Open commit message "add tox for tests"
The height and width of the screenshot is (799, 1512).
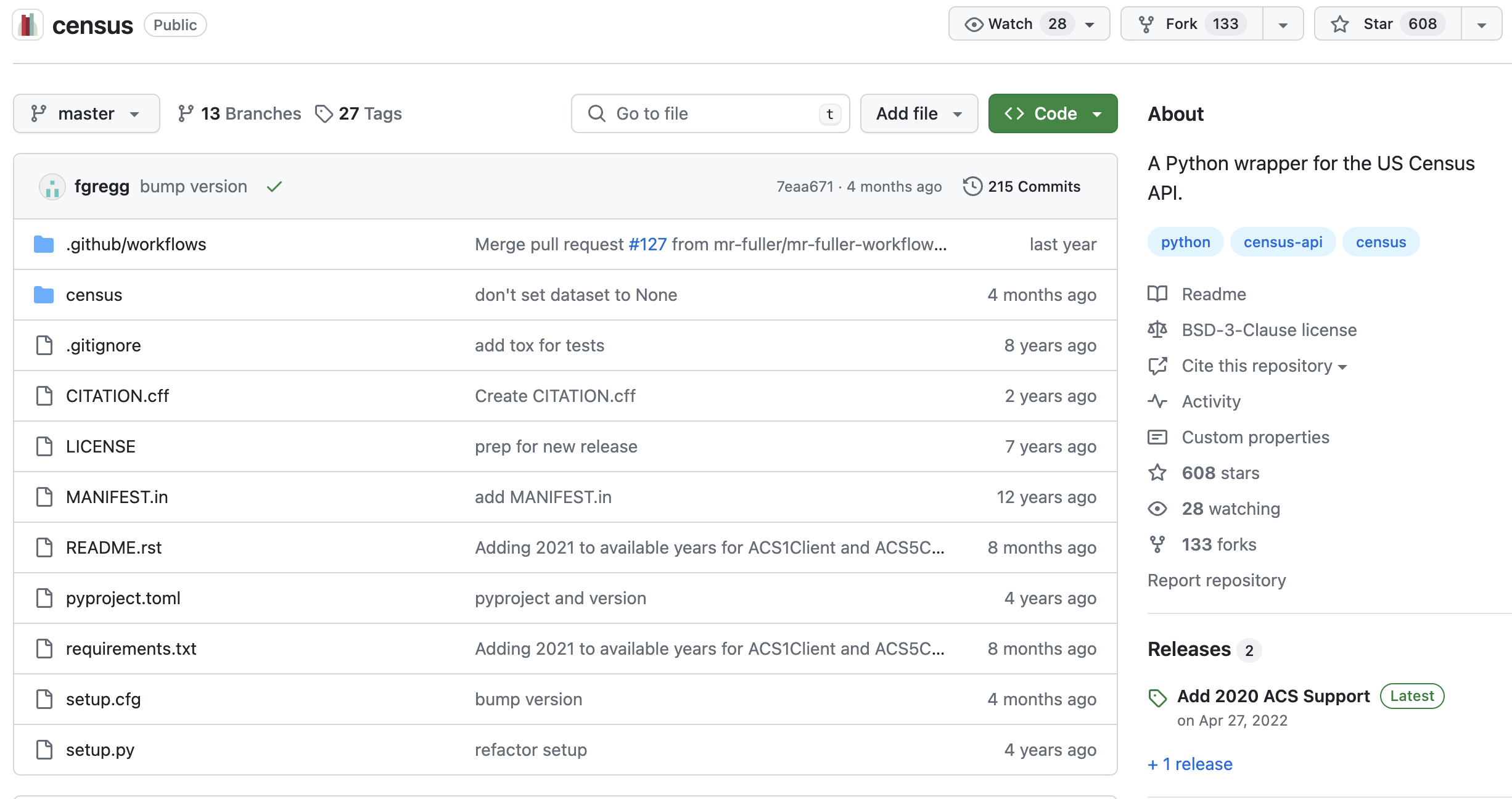[540, 345]
